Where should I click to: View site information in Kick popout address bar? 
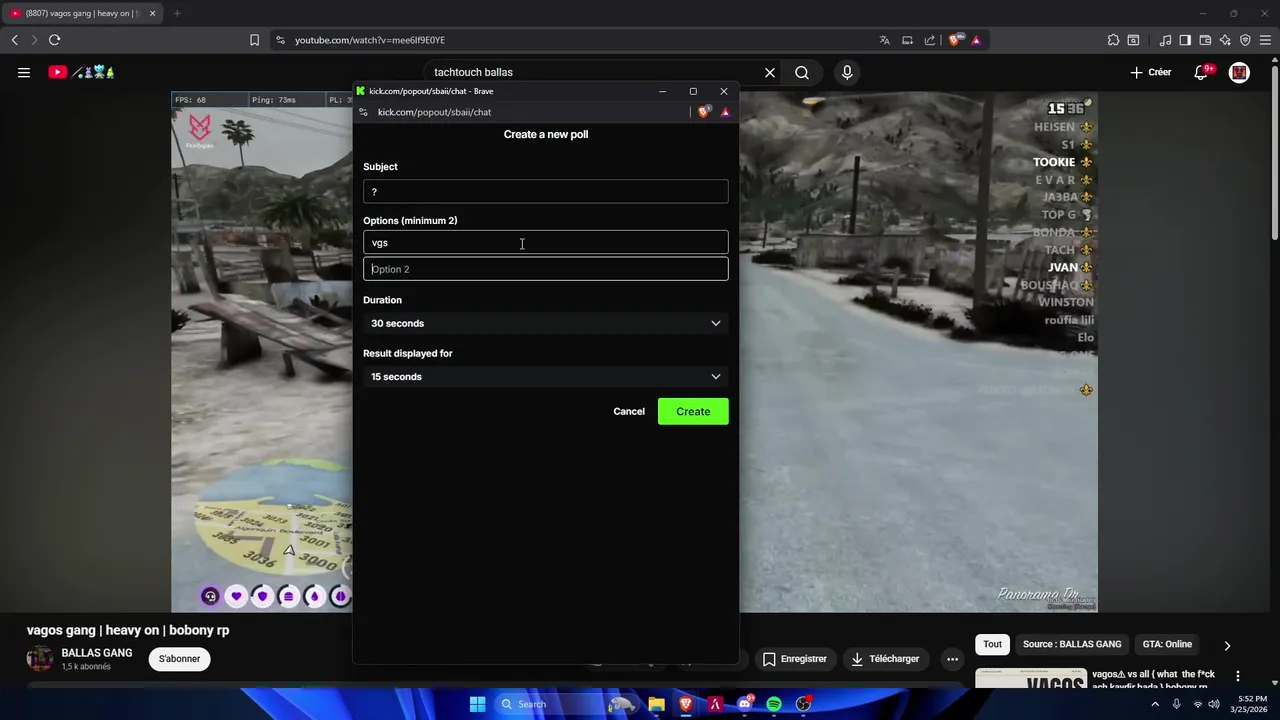363,112
